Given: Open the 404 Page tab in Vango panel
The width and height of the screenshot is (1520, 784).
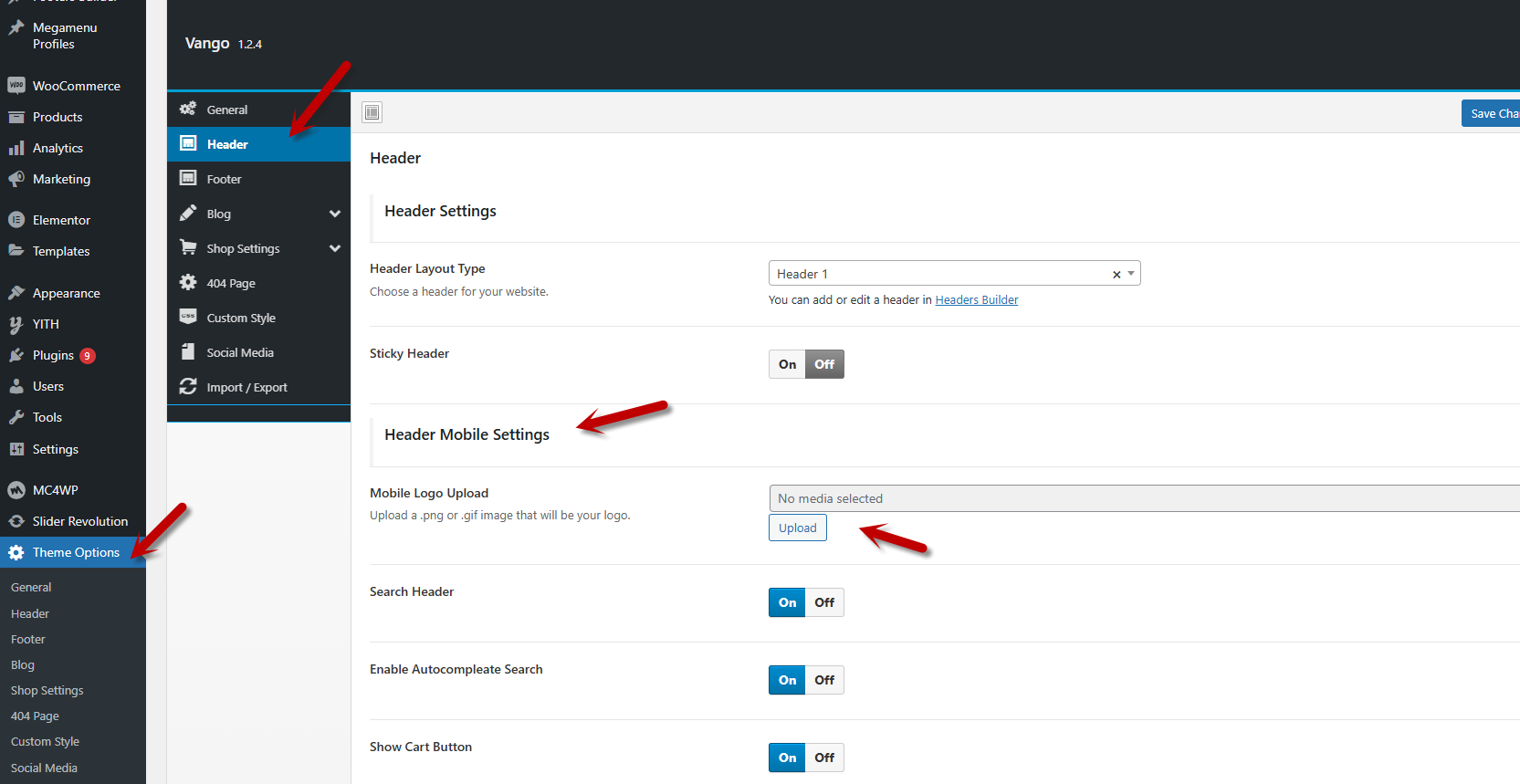Looking at the screenshot, I should (258, 283).
